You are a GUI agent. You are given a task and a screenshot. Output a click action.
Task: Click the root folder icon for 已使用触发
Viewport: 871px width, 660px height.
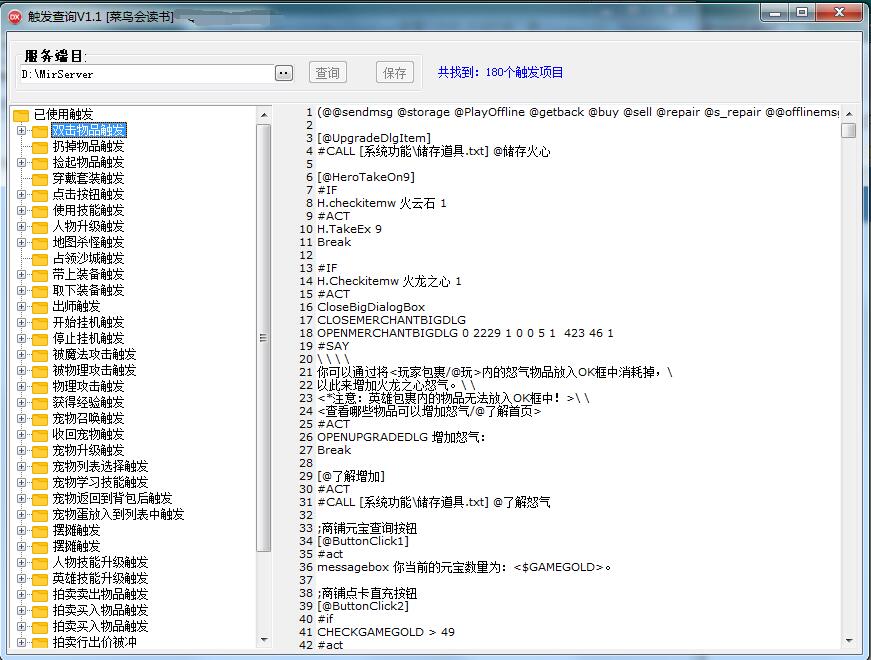pyautogui.click(x=21, y=115)
